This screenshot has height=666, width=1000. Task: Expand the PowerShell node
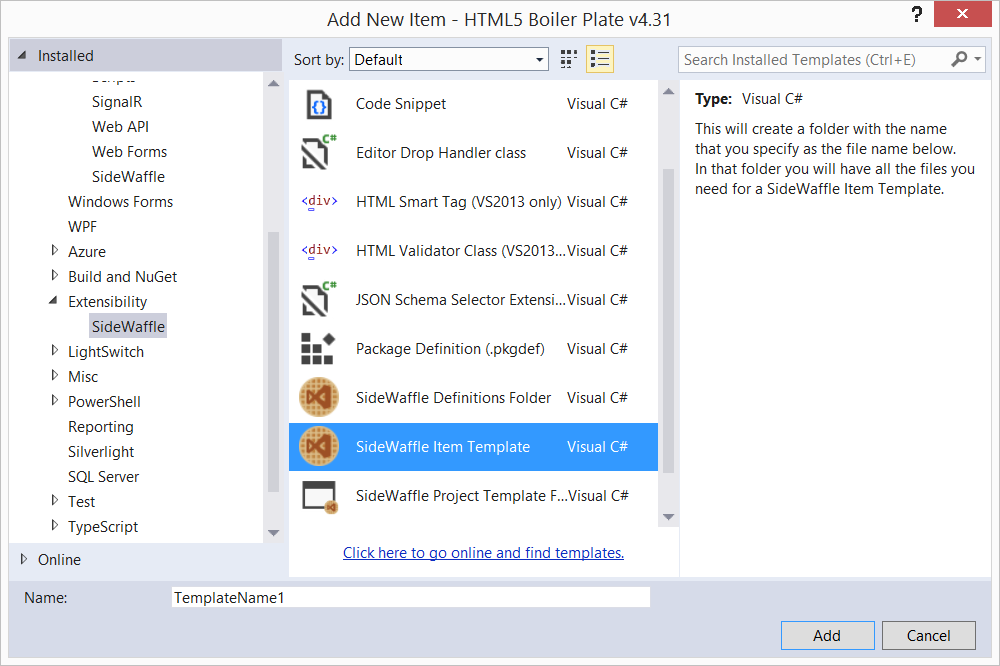55,401
